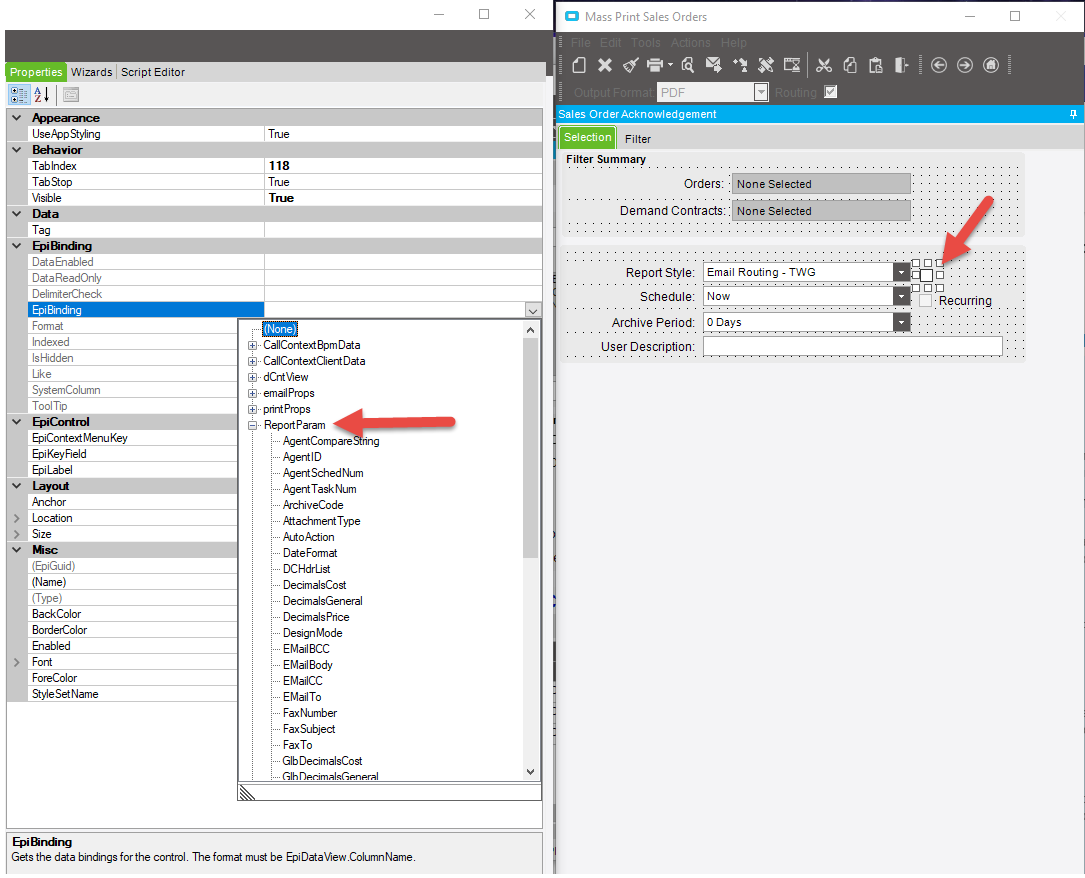Collapse the ReportParam tree node
The width and height of the screenshot is (1085, 878).
click(253, 426)
